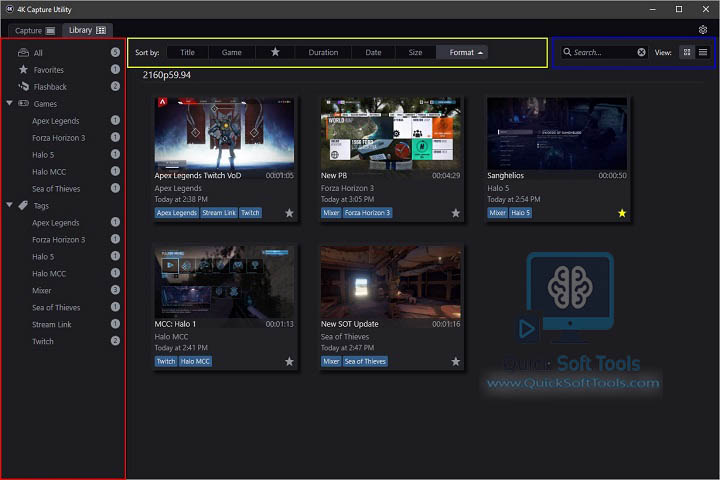Click the Favorites star sidebar icon
720x480 pixels.
[23, 69]
